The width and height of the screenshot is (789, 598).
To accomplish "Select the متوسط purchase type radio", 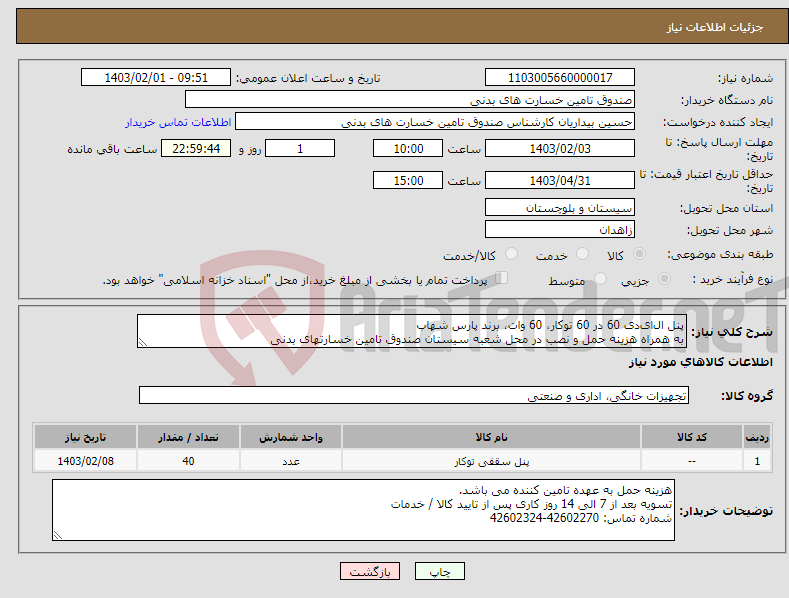I will pos(600,279).
